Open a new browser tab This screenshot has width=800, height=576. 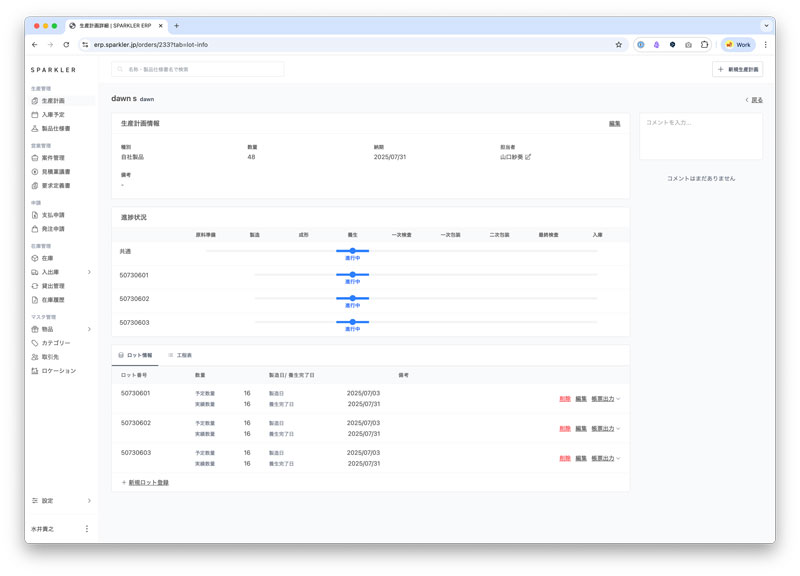click(x=177, y=26)
